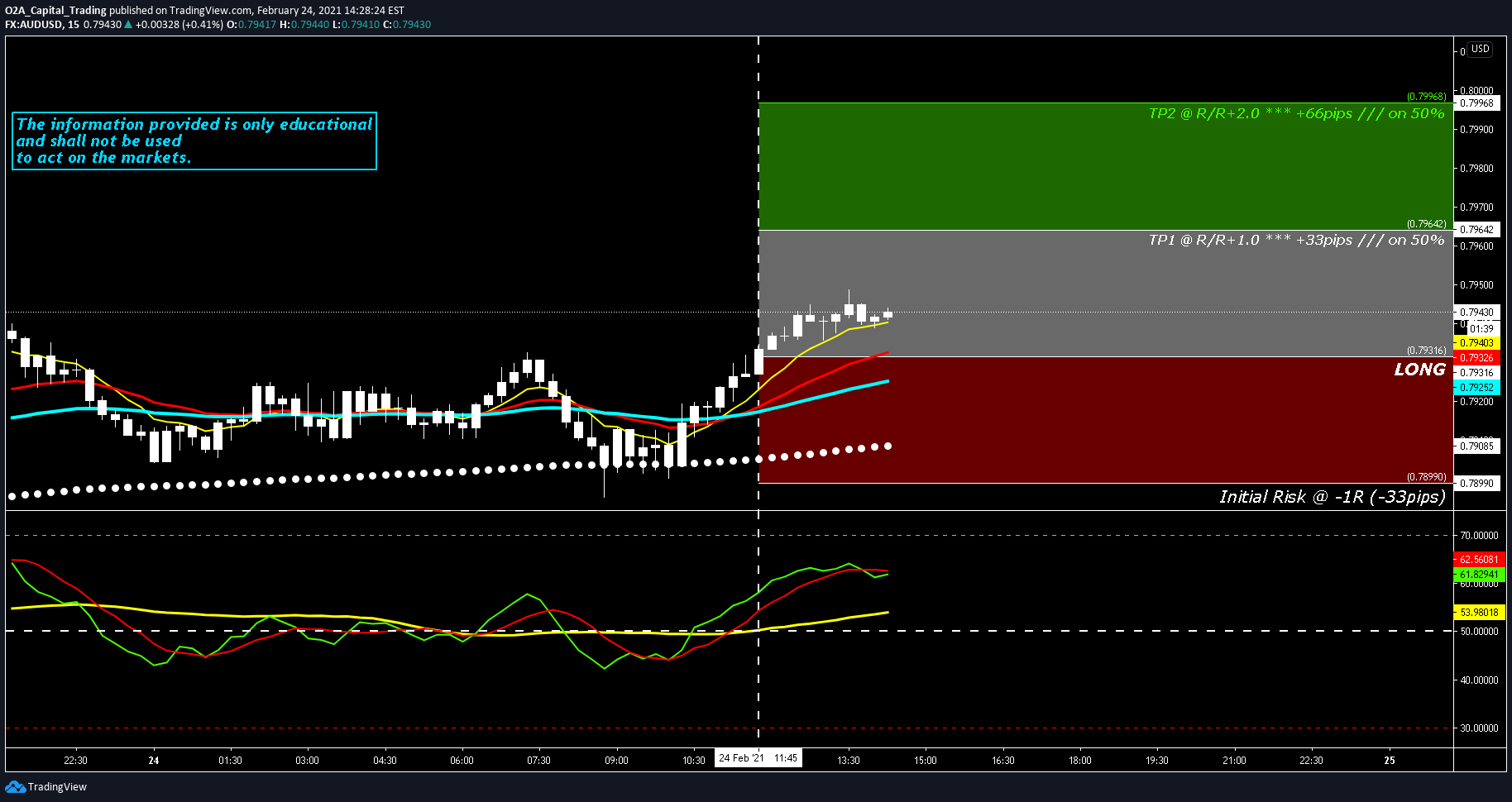Click the 10:30 time axis label

coord(693,761)
